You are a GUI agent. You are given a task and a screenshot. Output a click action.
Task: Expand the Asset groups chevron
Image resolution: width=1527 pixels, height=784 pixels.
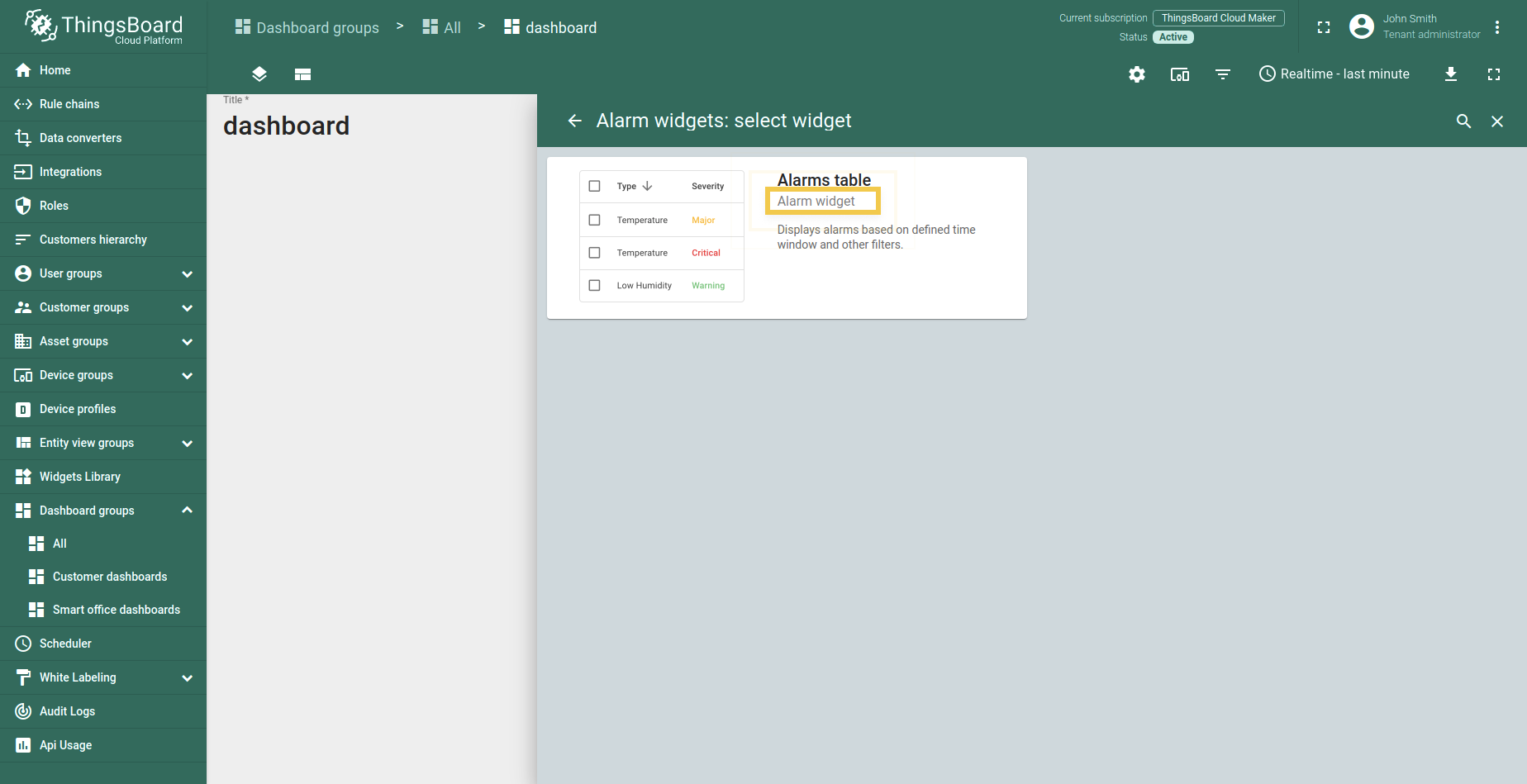tap(188, 341)
